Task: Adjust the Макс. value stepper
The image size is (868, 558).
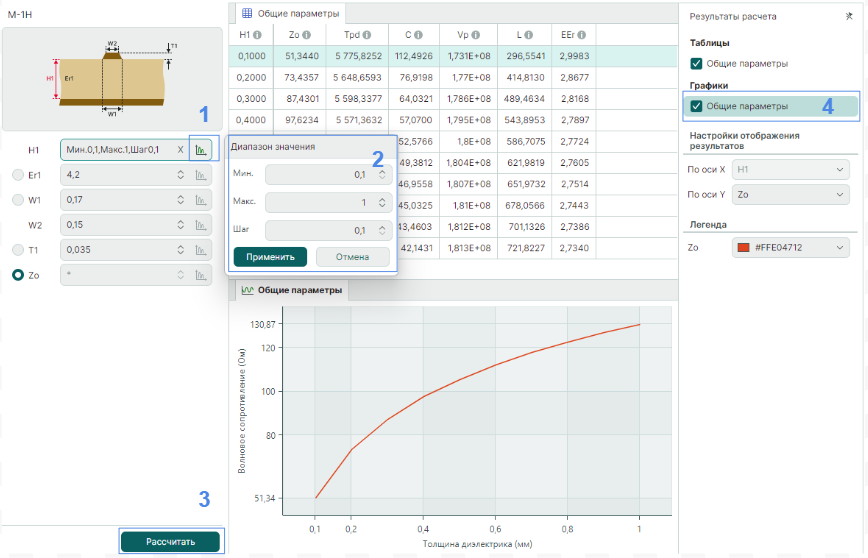Action: tap(382, 203)
